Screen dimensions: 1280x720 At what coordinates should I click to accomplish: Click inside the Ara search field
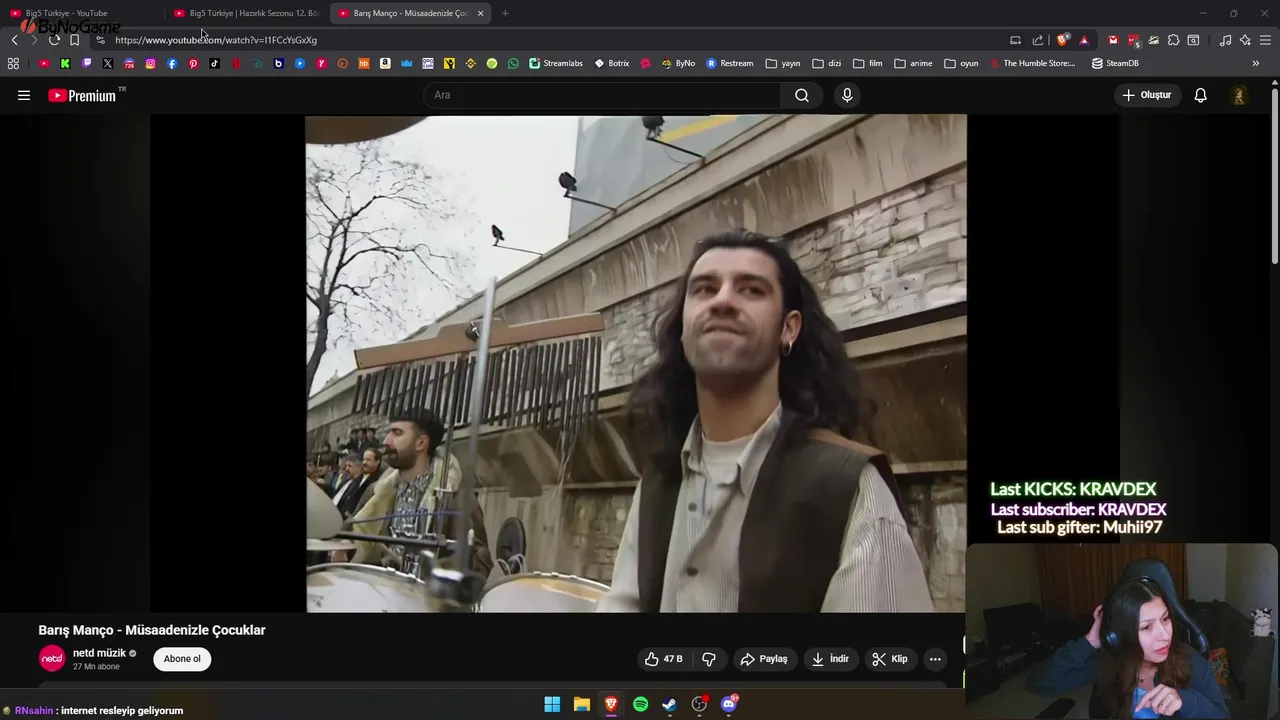tap(603, 95)
